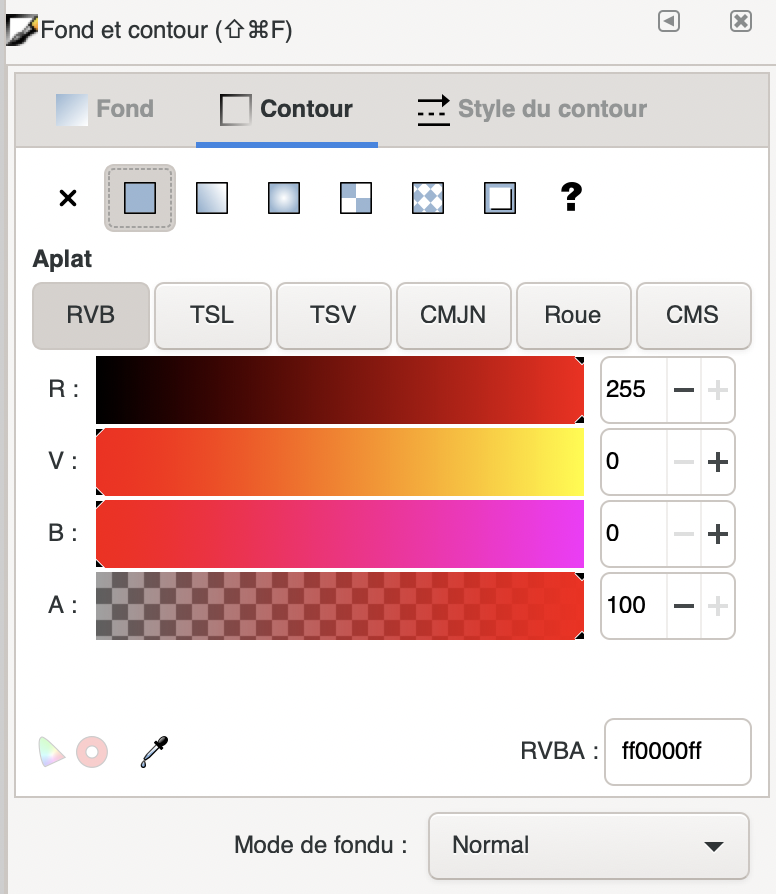The height and width of the screenshot is (894, 776).
Task: Click the B channel color slider
Action: click(x=340, y=533)
